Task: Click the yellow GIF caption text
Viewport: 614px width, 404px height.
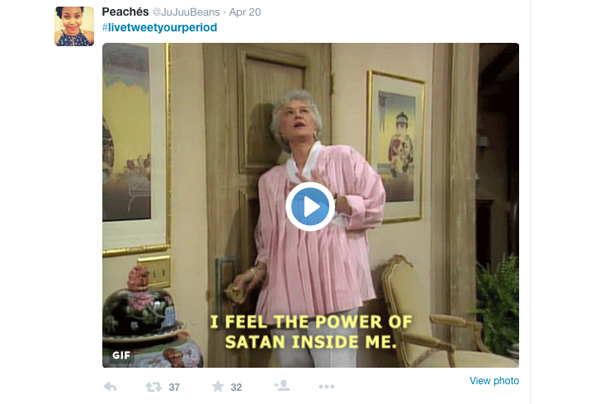Action: (311, 332)
